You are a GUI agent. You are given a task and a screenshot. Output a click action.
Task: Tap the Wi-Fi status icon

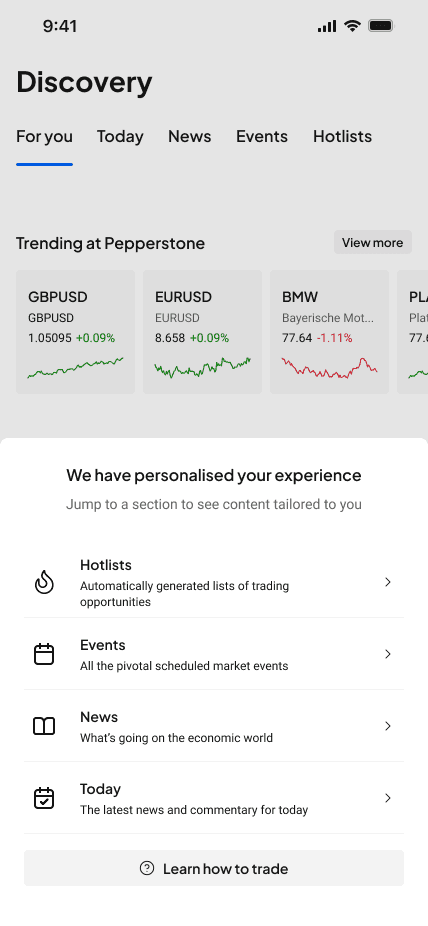[352, 25]
